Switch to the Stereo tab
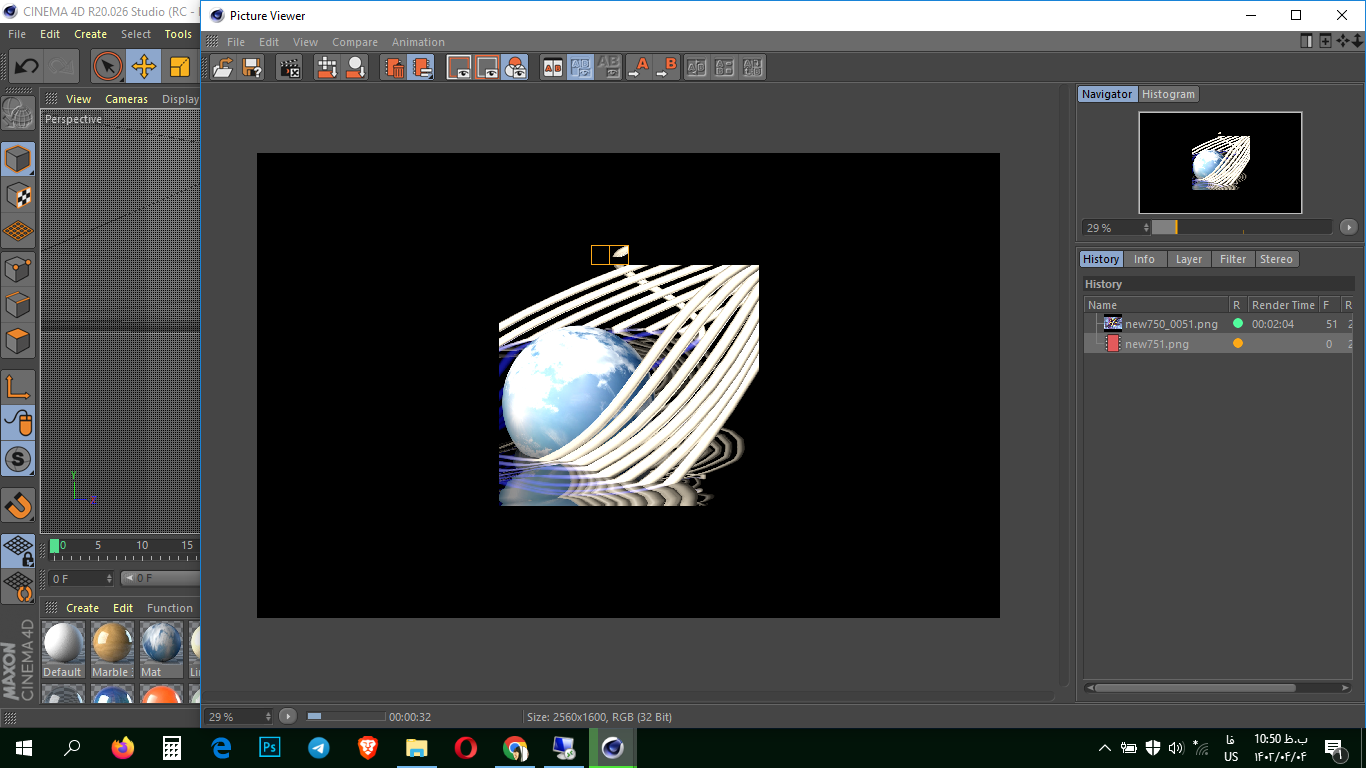1366x768 pixels. pyautogui.click(x=1276, y=259)
